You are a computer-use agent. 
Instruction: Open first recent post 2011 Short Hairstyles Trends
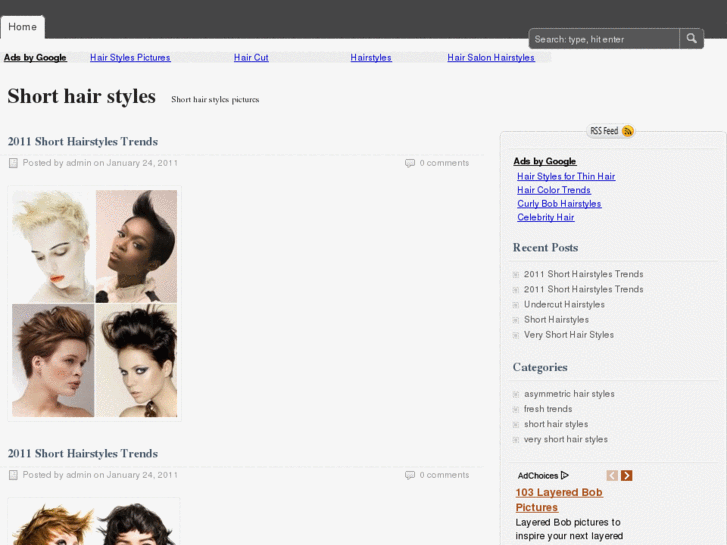[583, 274]
